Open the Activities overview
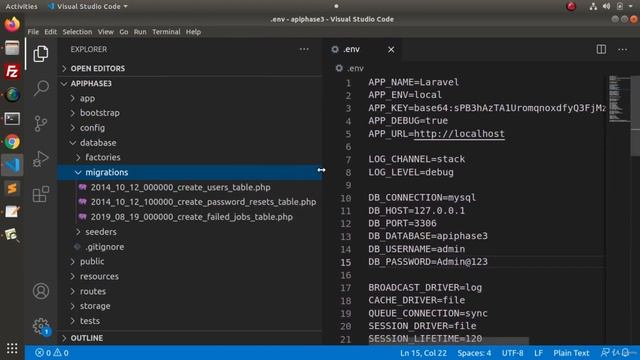The image size is (640, 360). click(21, 6)
